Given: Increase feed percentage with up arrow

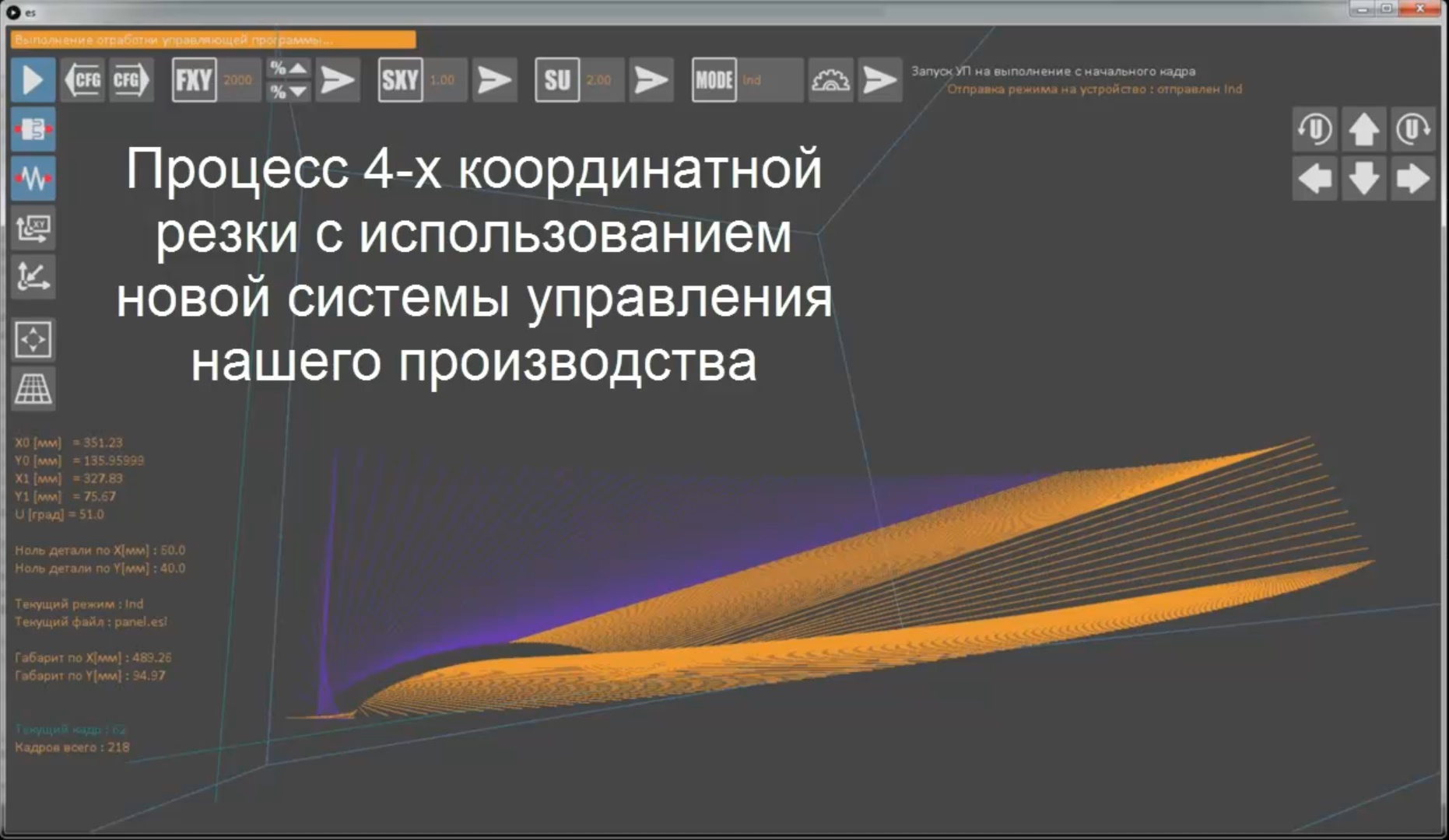Looking at the screenshot, I should [288, 68].
